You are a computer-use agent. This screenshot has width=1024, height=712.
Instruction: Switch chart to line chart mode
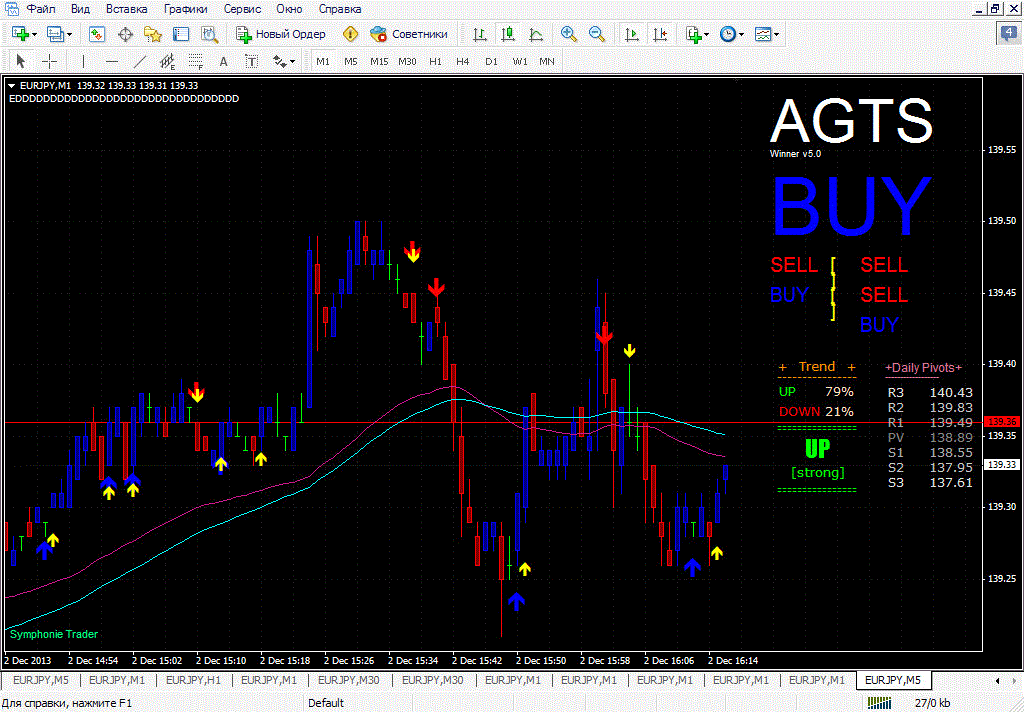click(x=536, y=34)
